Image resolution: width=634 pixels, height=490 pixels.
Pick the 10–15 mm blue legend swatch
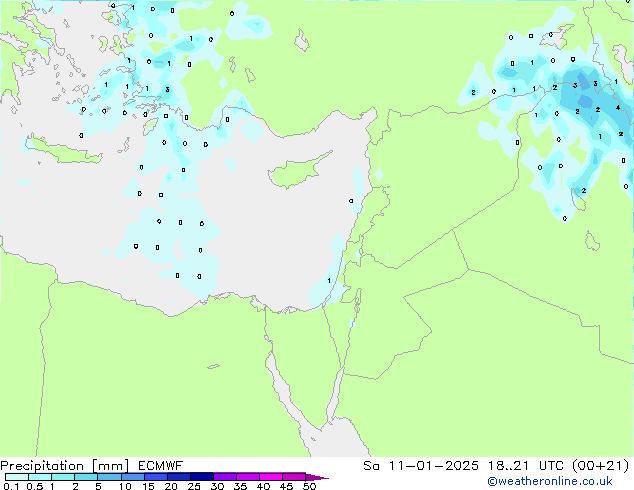[x=133, y=477]
